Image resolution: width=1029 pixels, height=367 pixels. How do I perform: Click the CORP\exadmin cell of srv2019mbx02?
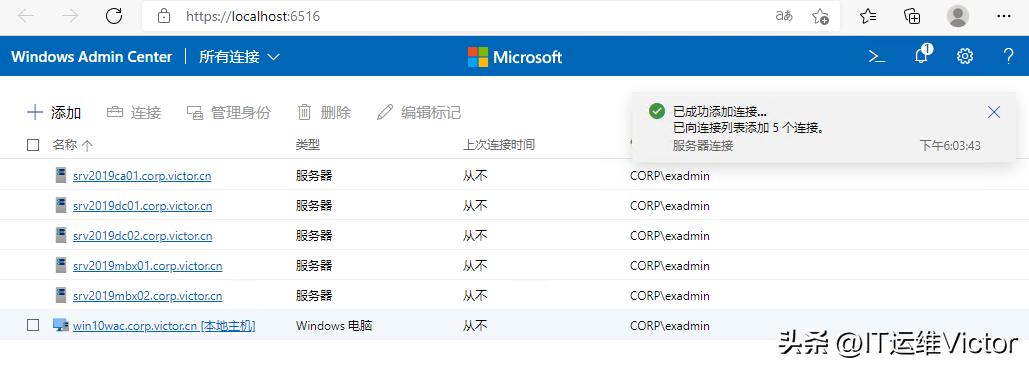669,295
